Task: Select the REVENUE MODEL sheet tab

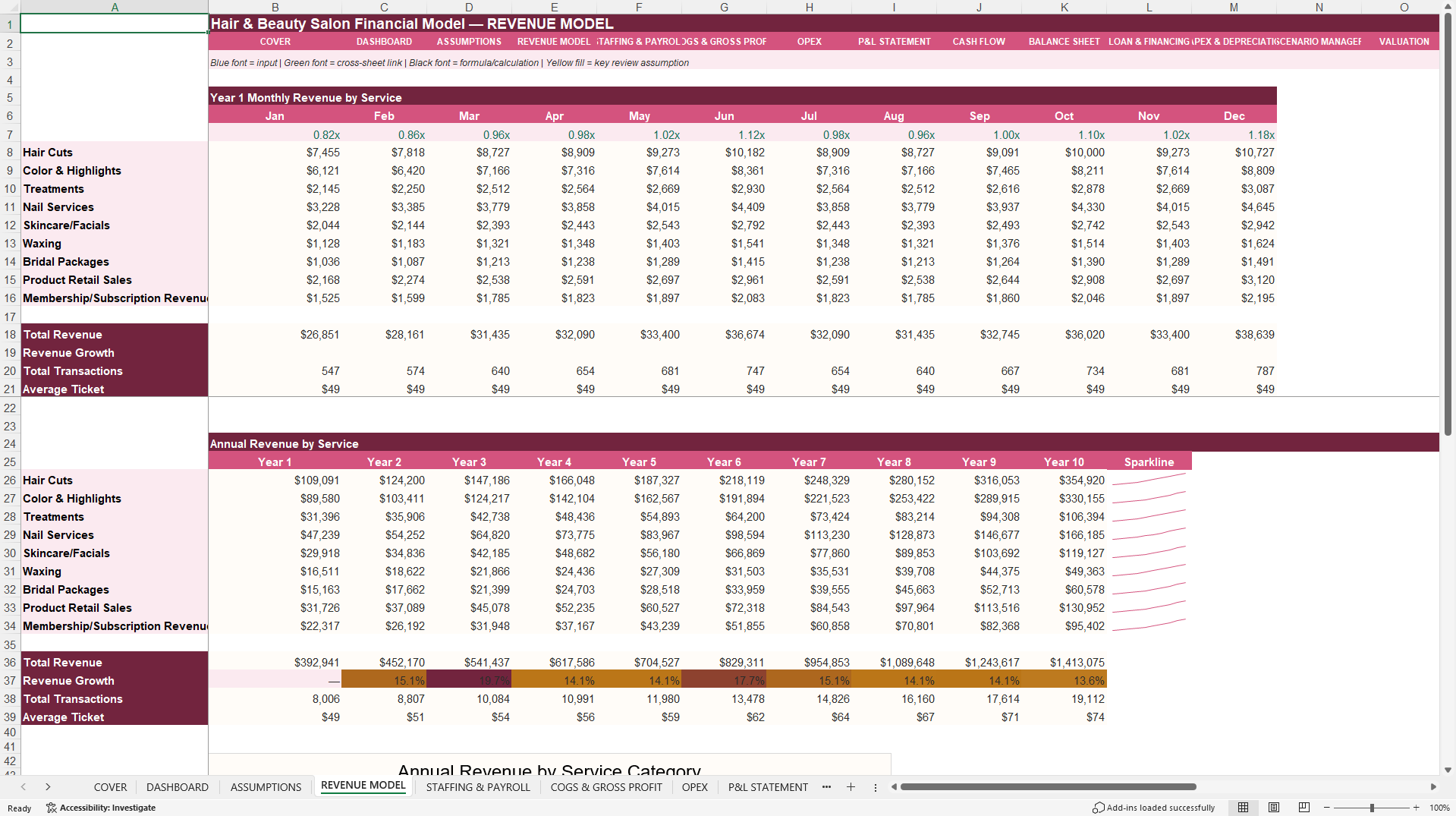Action: tap(363, 786)
